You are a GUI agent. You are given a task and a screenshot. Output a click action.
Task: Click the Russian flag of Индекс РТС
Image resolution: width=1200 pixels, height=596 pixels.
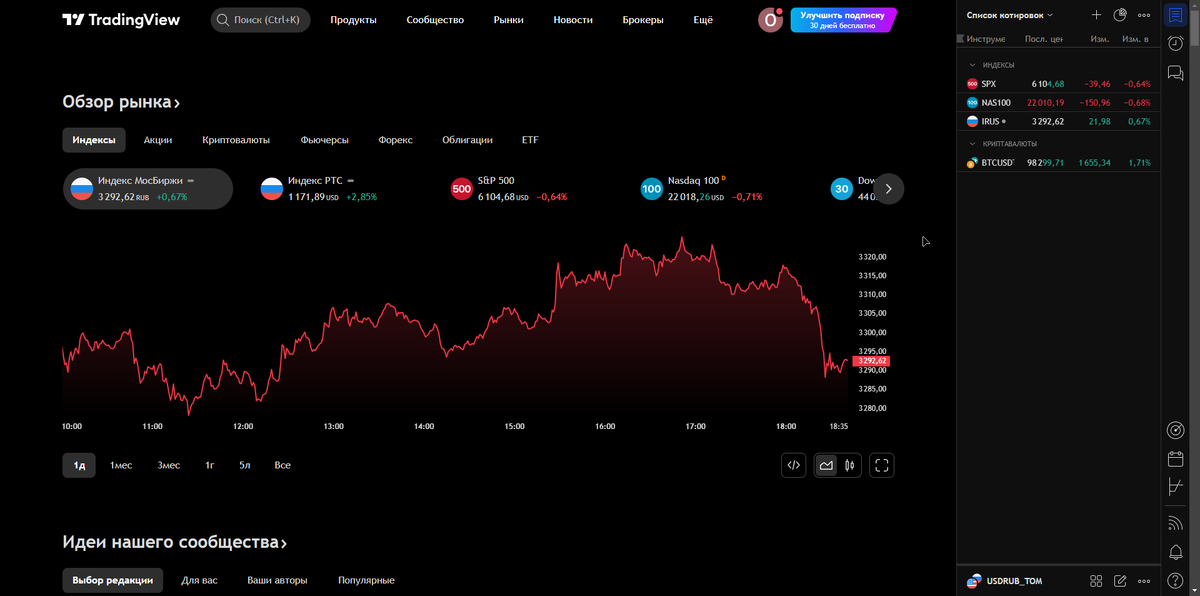coord(271,188)
